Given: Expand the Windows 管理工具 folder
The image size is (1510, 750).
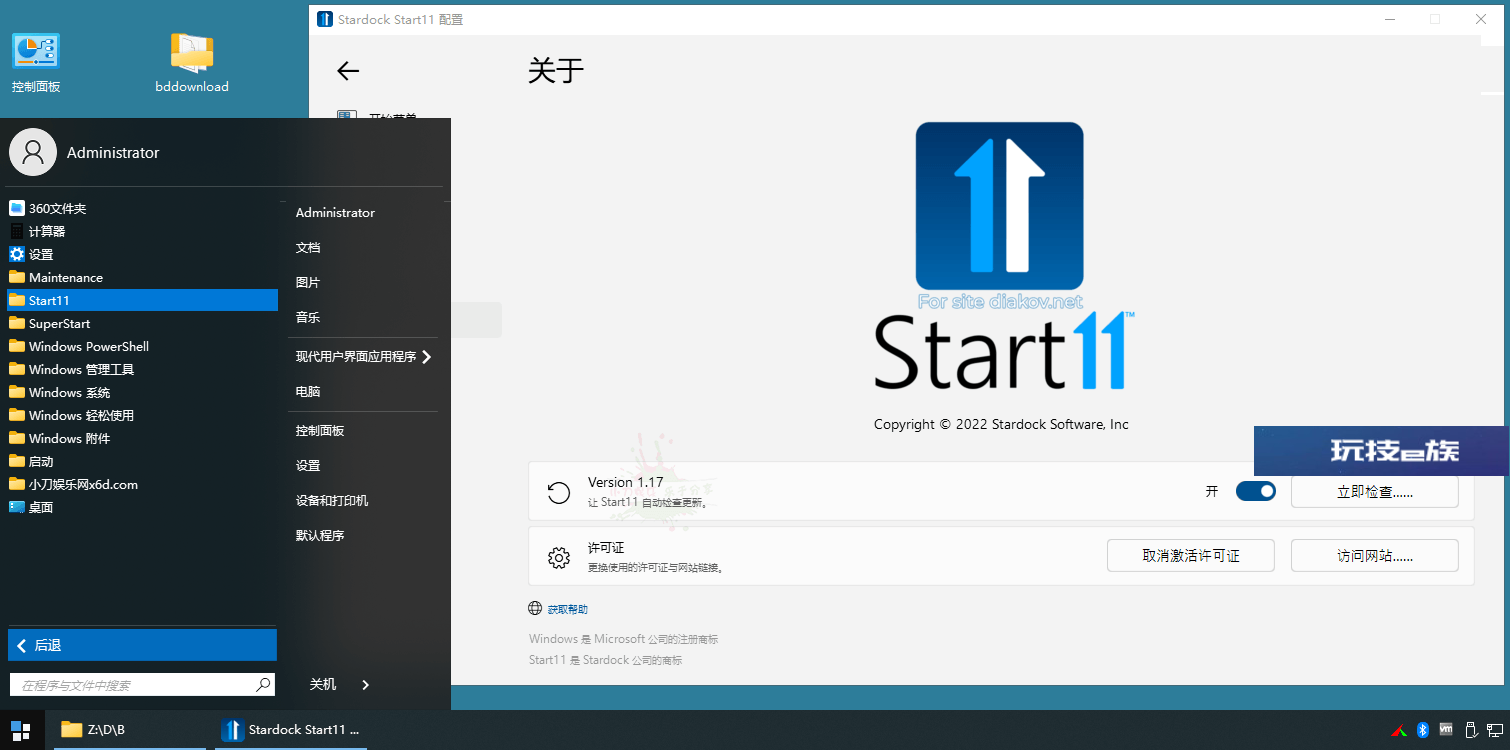Looking at the screenshot, I should coord(142,369).
